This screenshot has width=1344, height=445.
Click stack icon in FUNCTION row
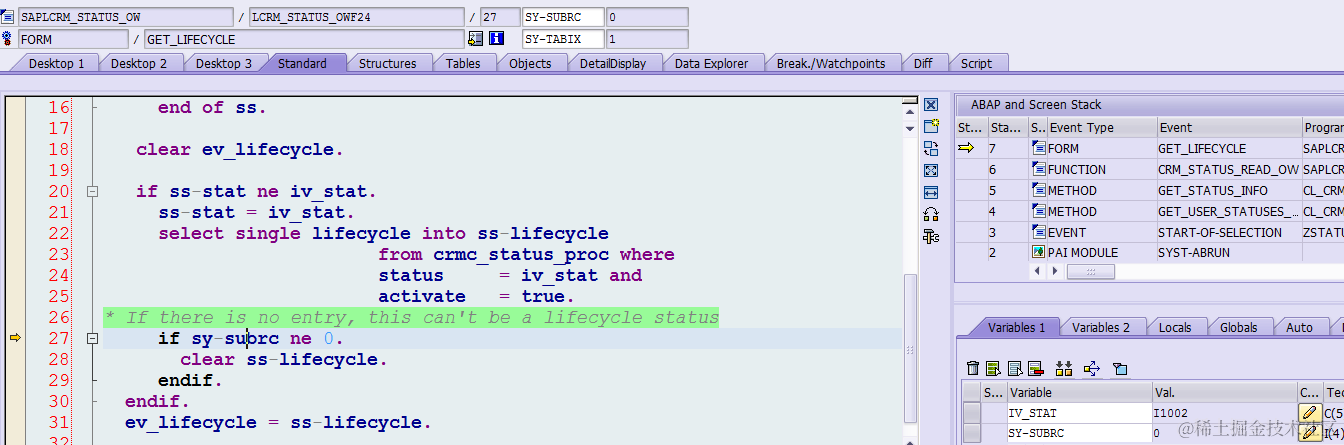[x=1038, y=169]
